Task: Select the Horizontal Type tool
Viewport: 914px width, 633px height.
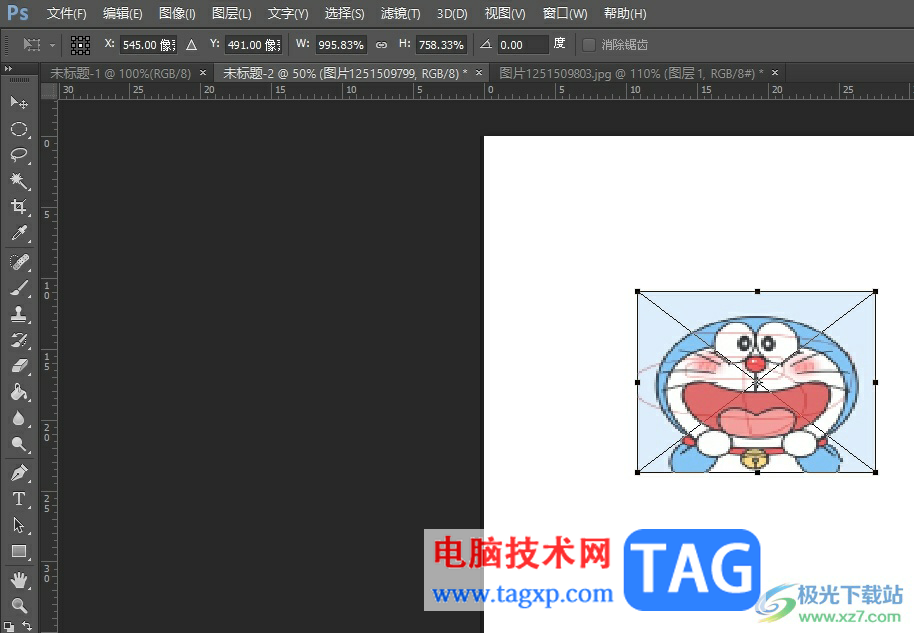Action: click(x=19, y=499)
